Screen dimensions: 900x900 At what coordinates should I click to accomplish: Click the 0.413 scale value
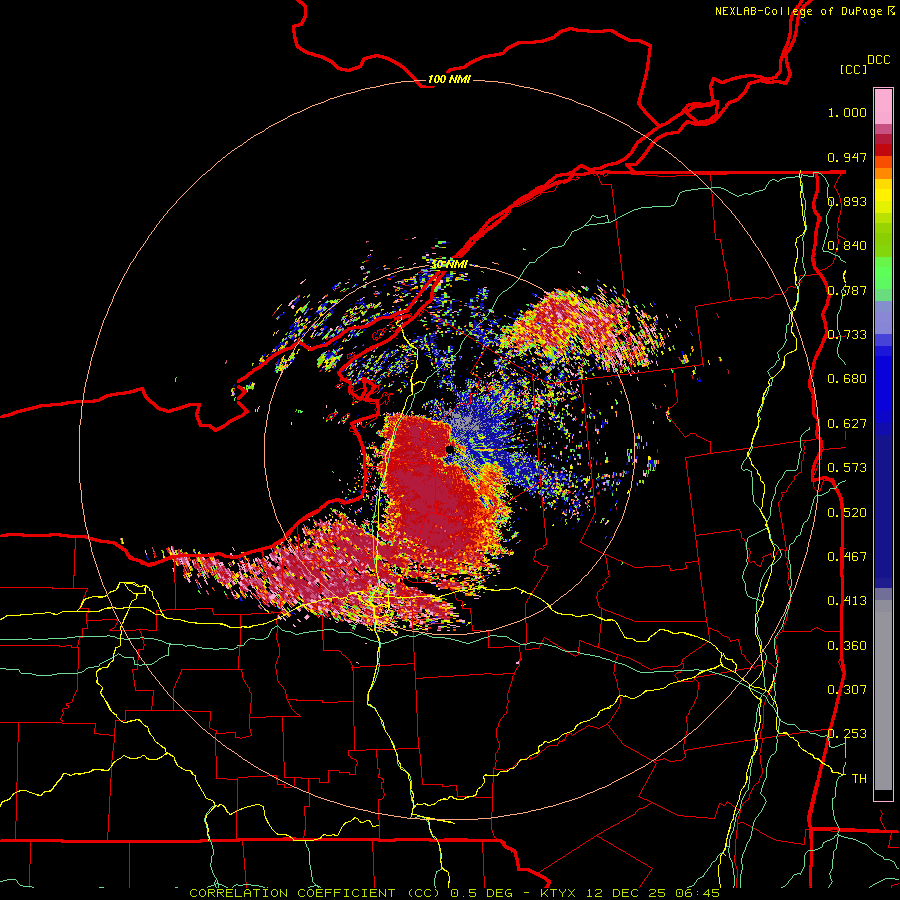[847, 601]
